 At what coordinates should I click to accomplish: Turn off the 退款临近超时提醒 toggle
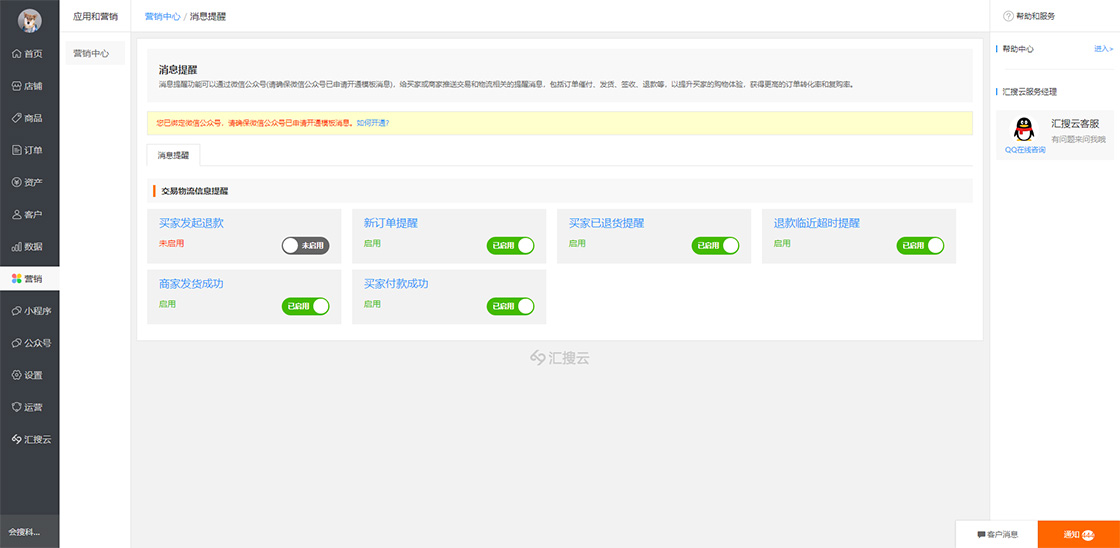[920, 245]
